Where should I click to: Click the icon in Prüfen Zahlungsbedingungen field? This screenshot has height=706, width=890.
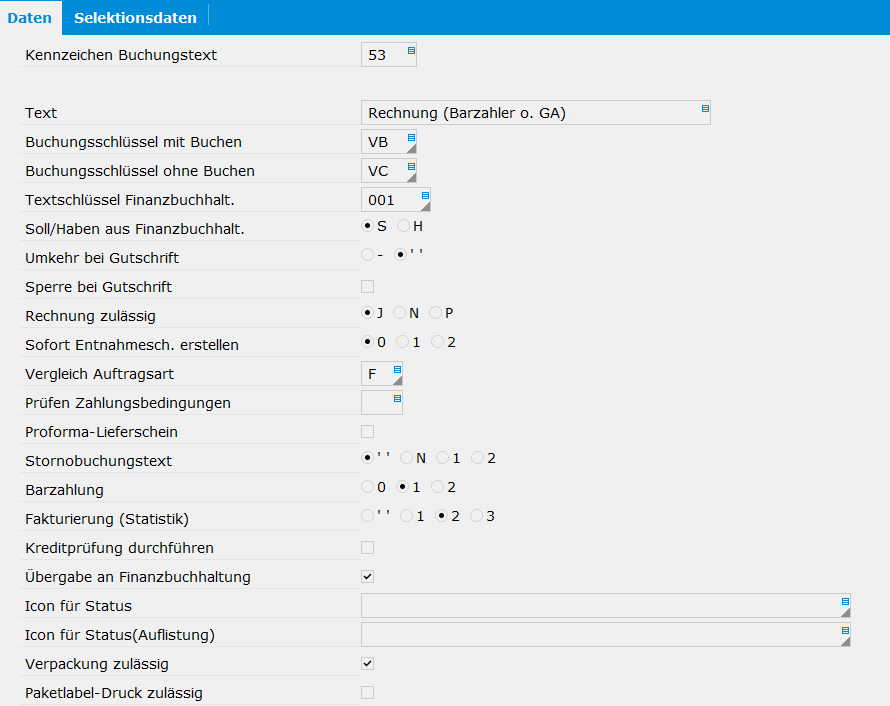[397, 398]
